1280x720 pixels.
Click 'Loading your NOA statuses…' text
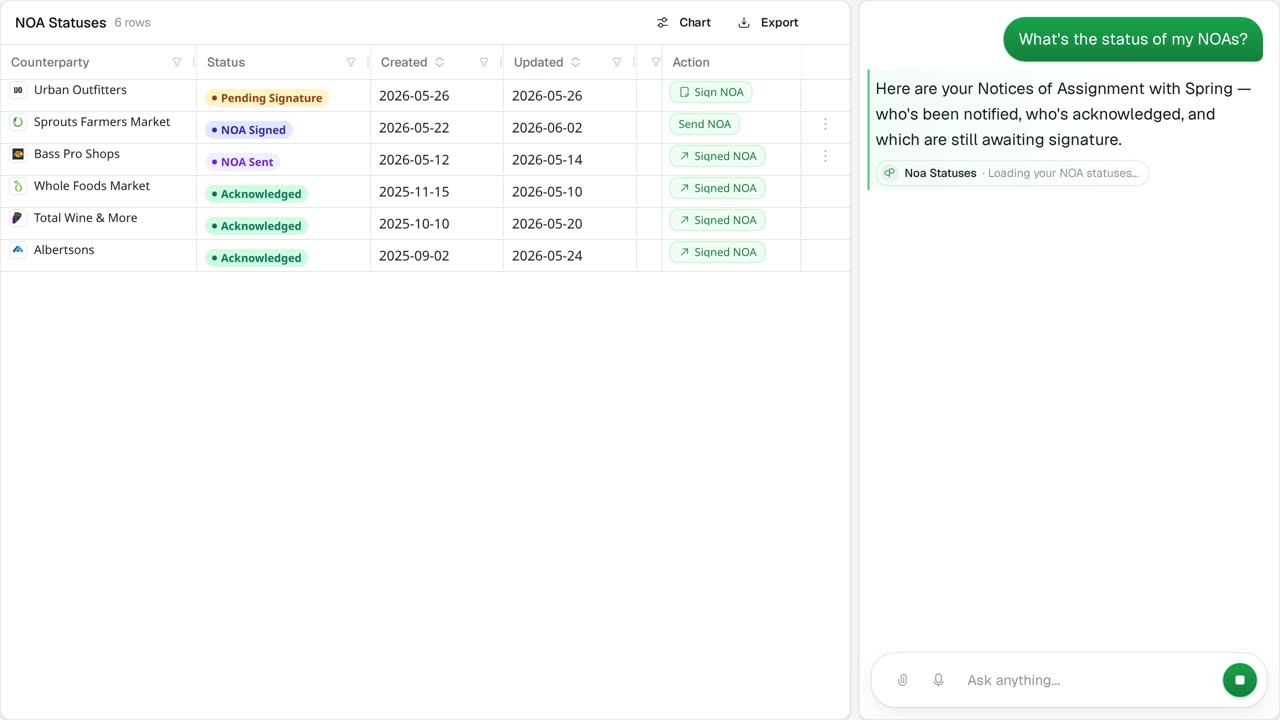point(1063,173)
